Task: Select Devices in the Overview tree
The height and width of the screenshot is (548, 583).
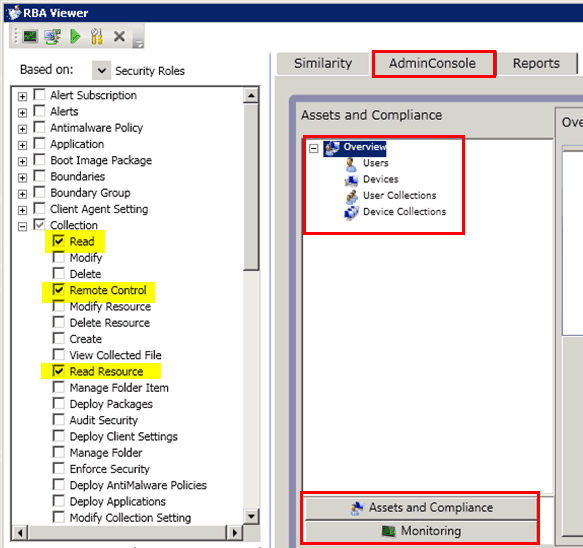Action: click(380, 180)
